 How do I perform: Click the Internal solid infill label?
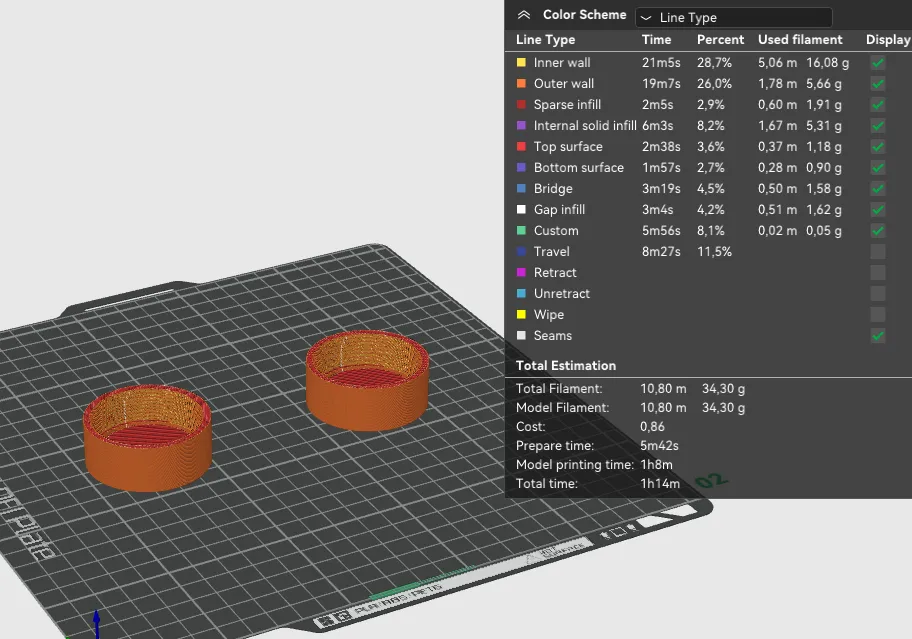pyautogui.click(x=585, y=126)
